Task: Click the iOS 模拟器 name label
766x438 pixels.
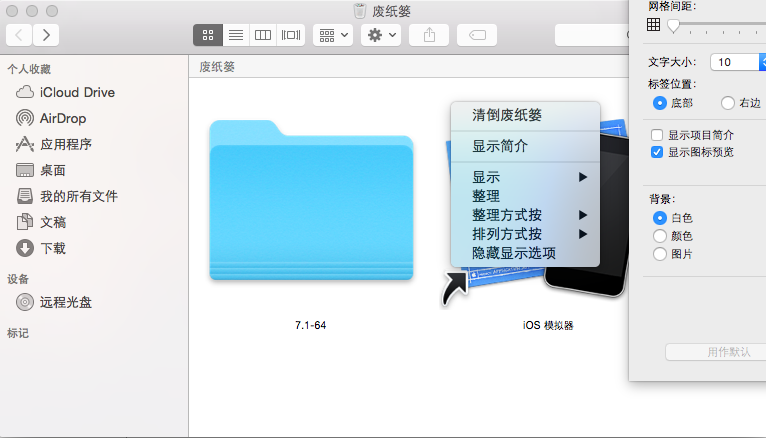Action: coord(548,325)
